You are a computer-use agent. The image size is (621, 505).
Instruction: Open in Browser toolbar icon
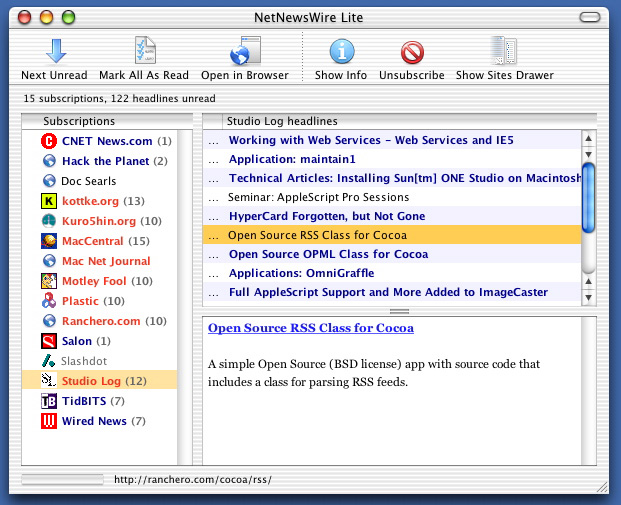tap(244, 51)
